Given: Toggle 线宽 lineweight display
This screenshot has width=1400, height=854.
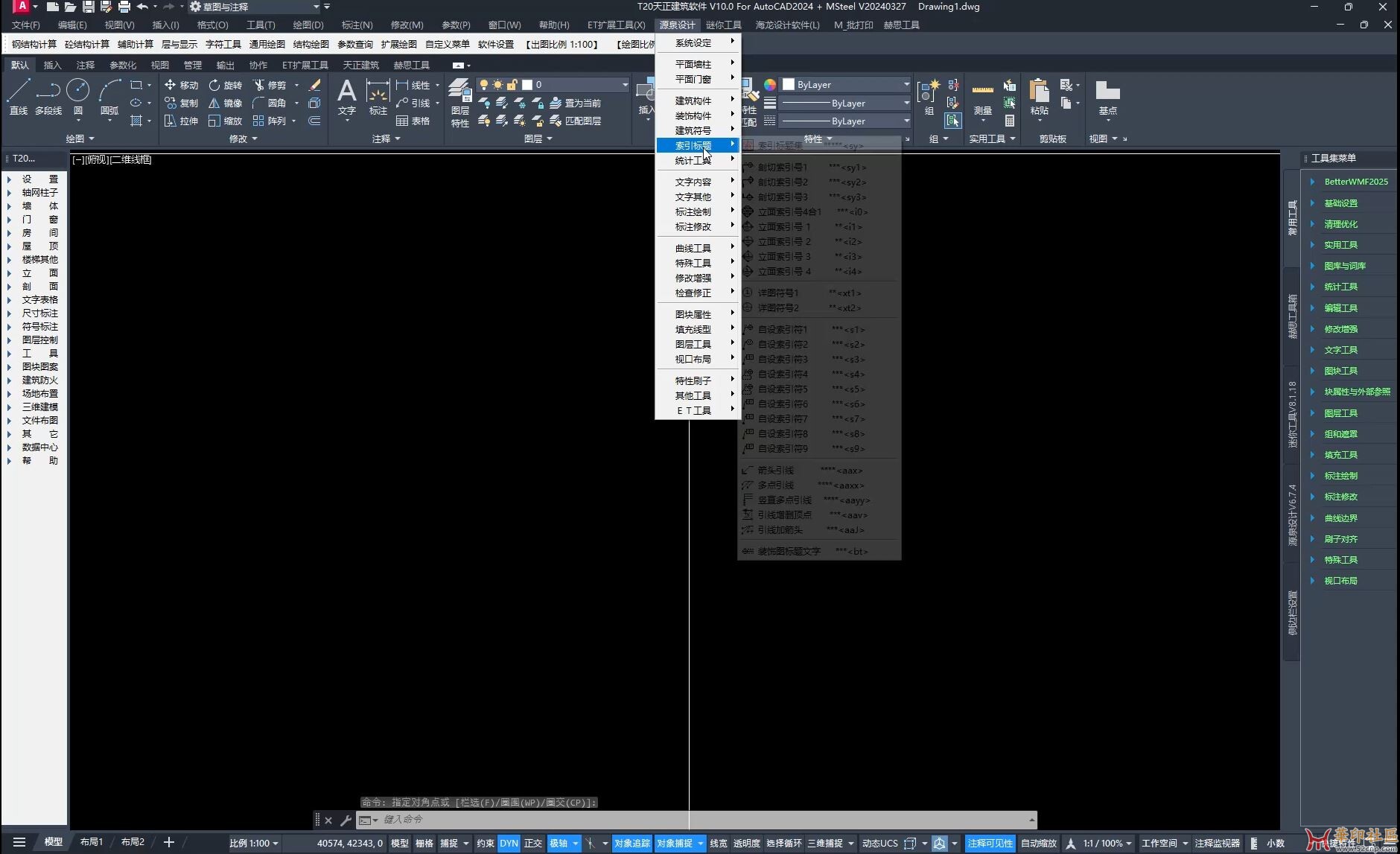Looking at the screenshot, I should click(x=719, y=843).
